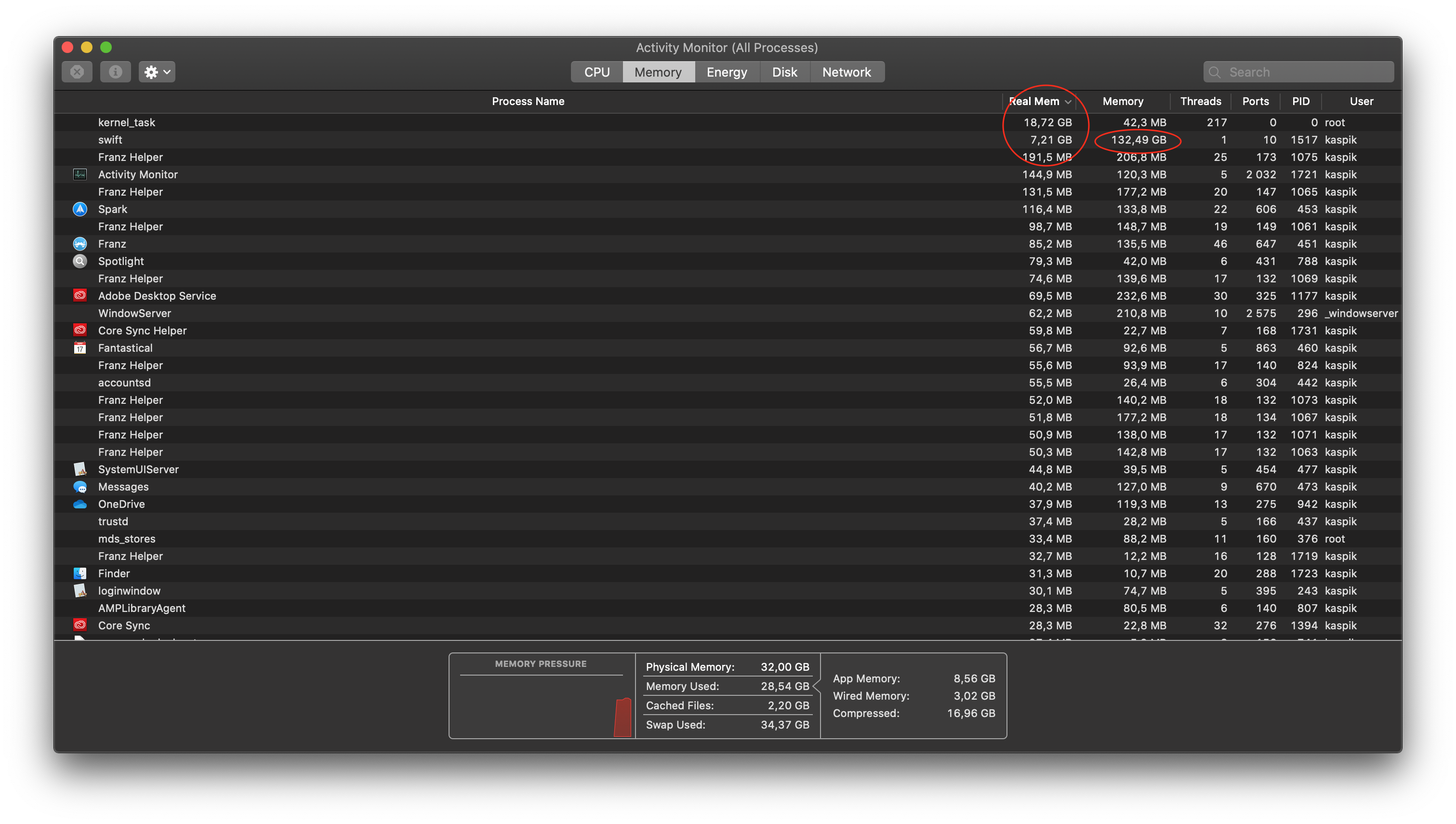Open the process info inspector icon
Screen dimensions: 1456x824
(116, 72)
